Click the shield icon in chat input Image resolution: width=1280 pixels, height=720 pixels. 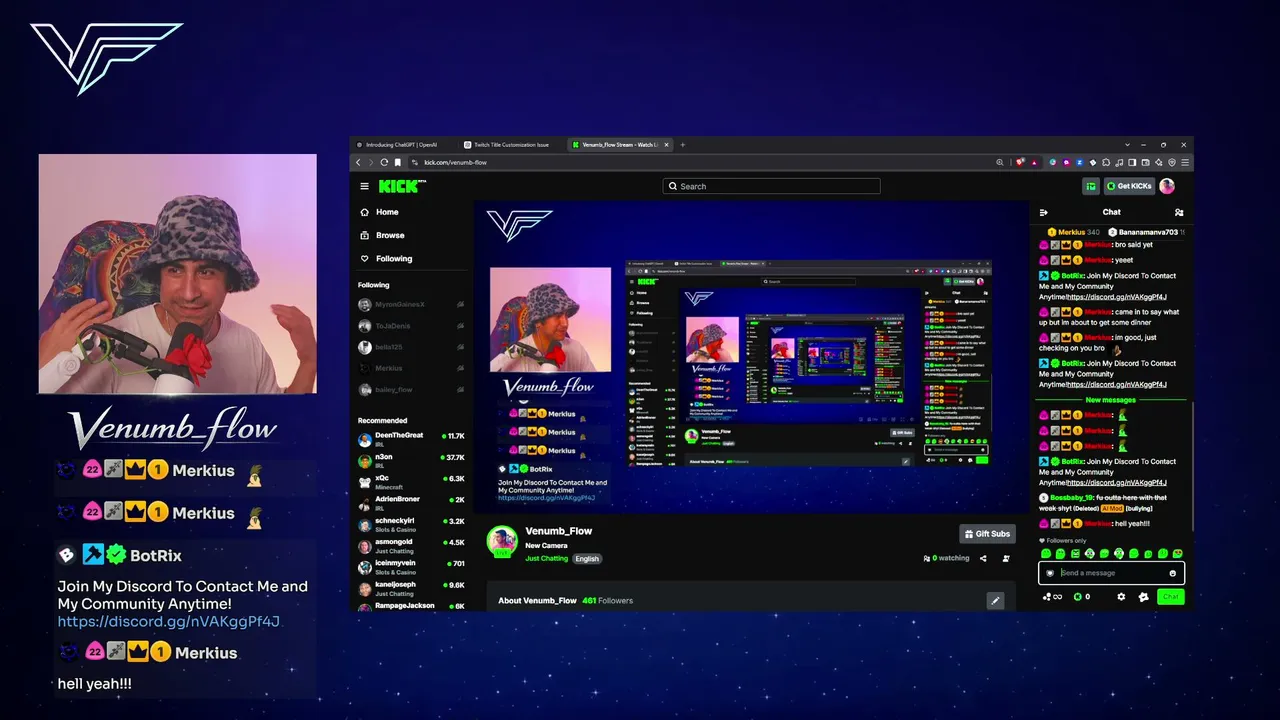[1050, 573]
